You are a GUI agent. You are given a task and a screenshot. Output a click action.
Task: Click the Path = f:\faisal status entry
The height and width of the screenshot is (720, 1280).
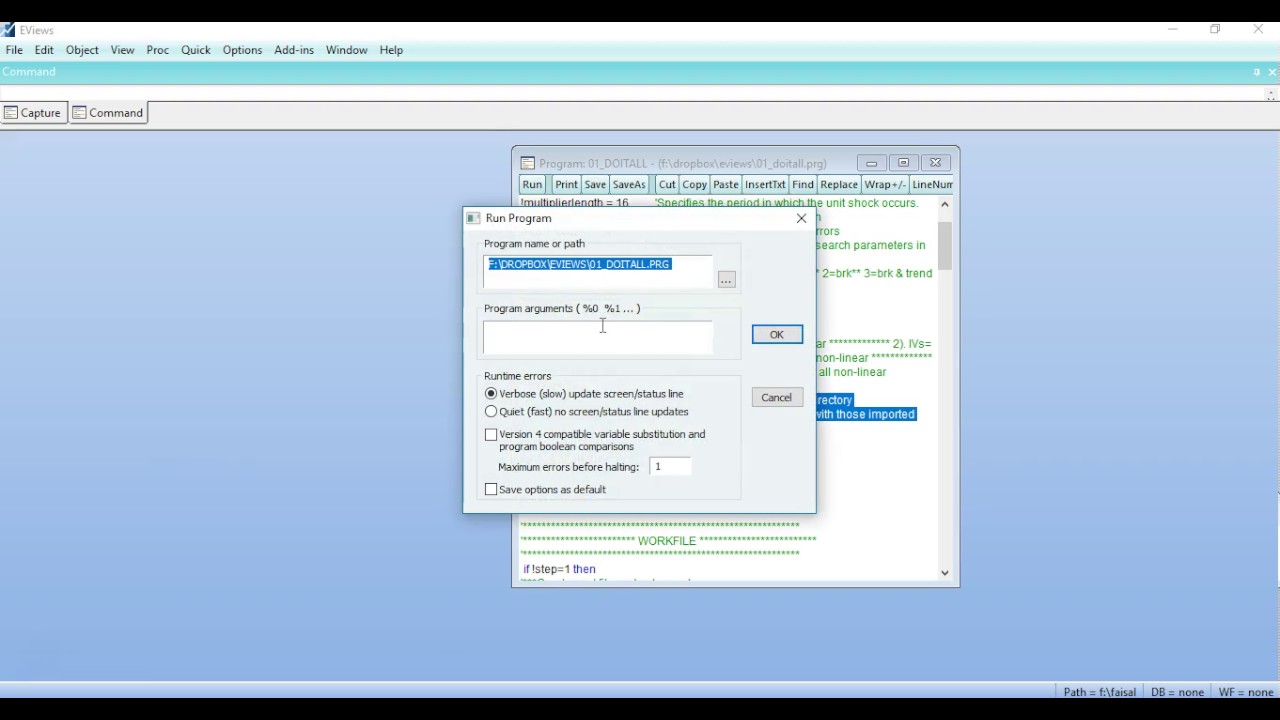[x=1100, y=692]
